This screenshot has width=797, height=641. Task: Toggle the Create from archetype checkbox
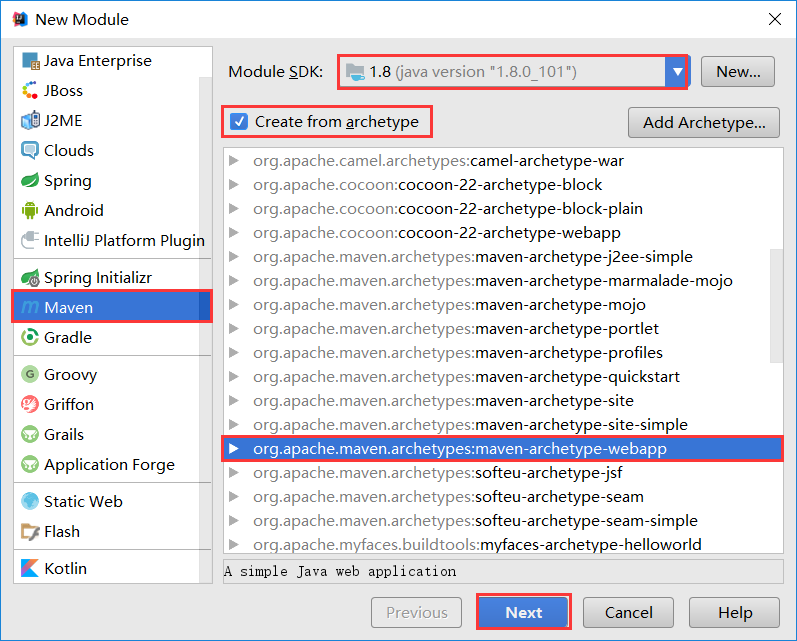239,121
